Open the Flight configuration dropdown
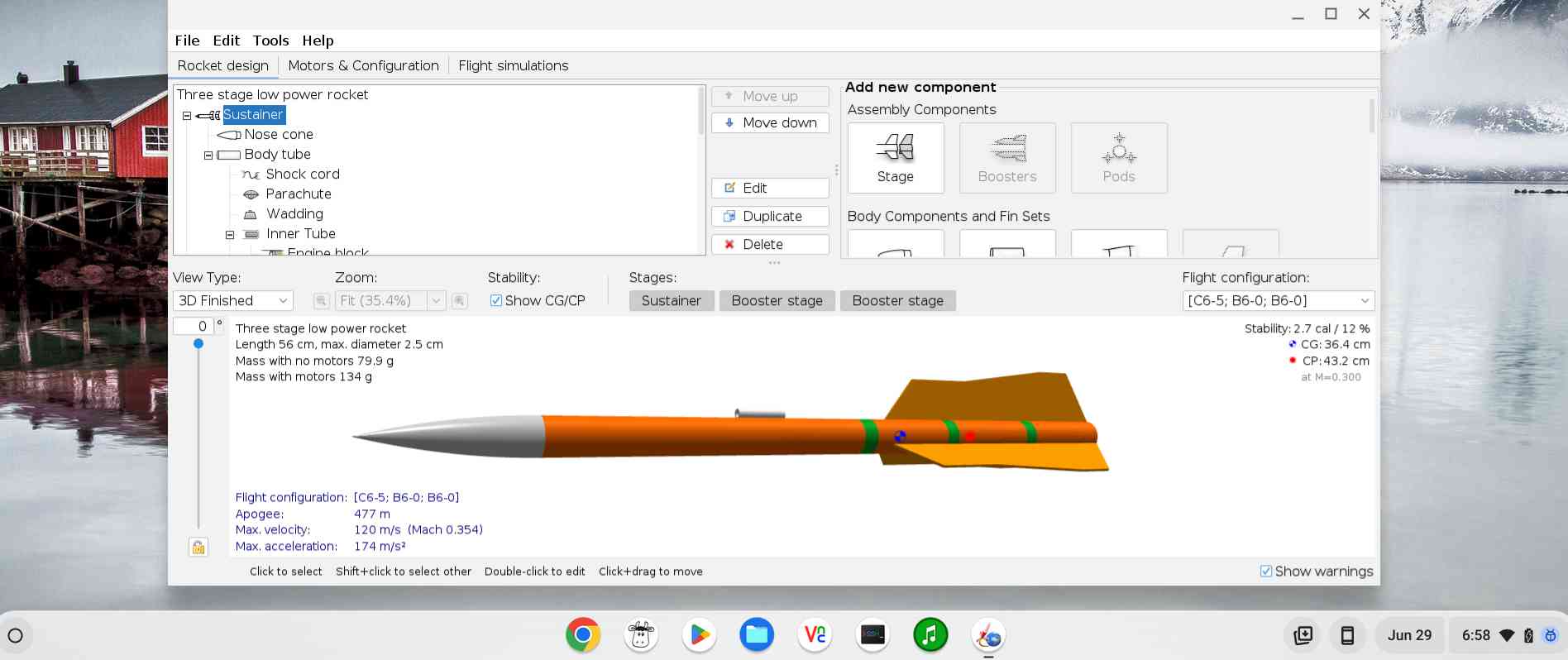This screenshot has width=1568, height=660. point(1279,301)
